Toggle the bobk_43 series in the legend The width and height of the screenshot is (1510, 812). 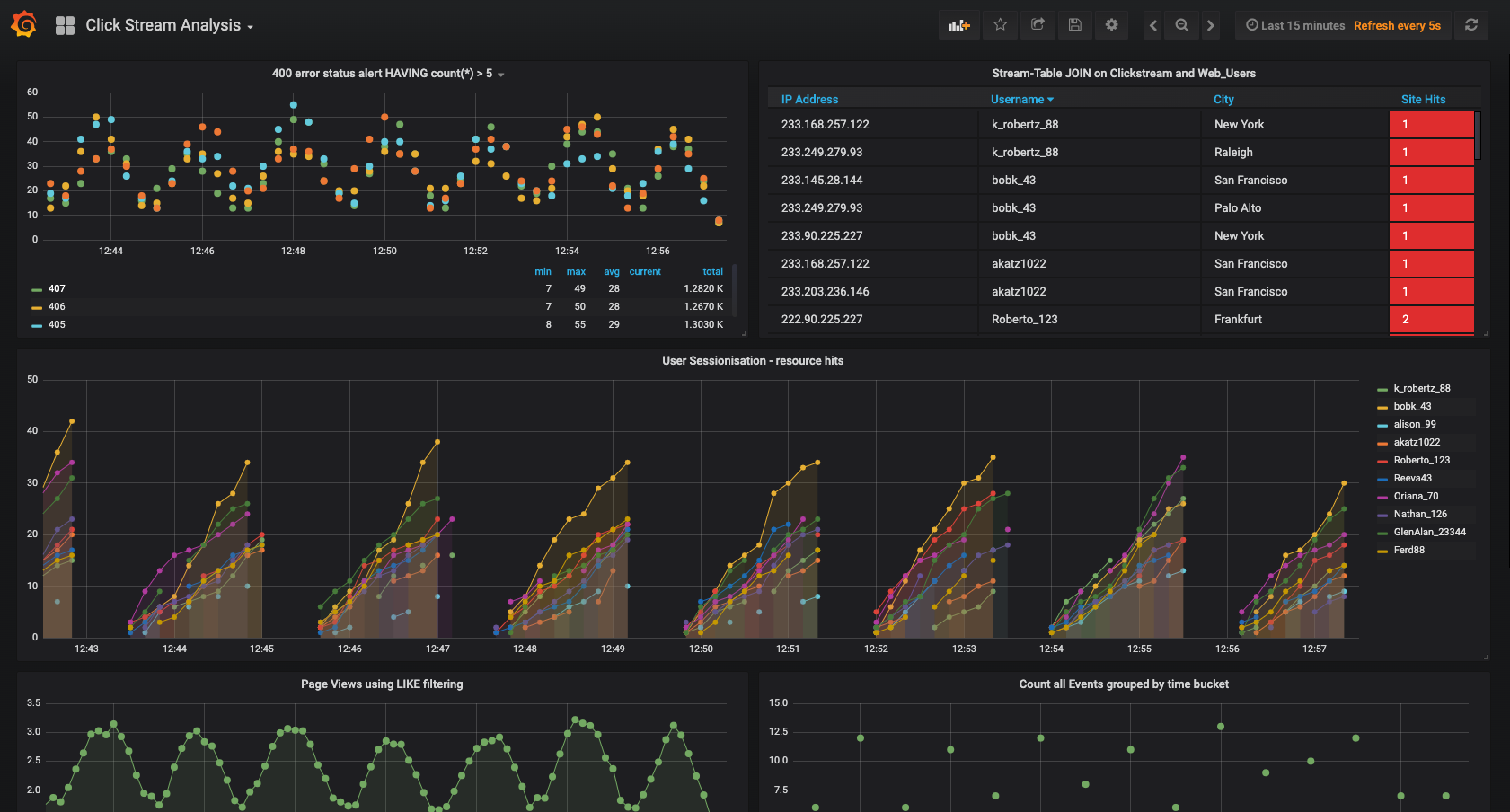(x=1412, y=406)
